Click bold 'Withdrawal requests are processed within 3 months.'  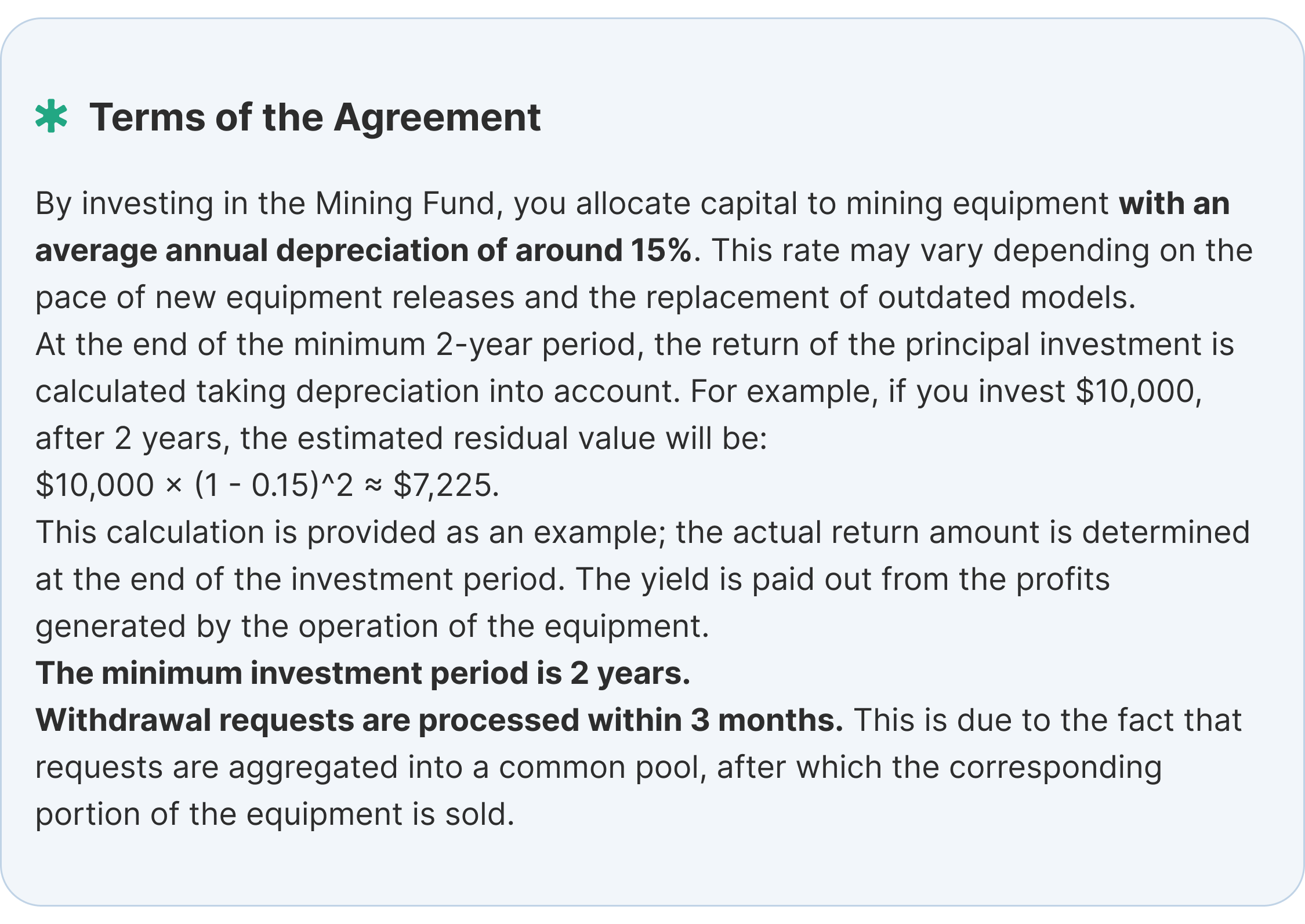tap(439, 720)
